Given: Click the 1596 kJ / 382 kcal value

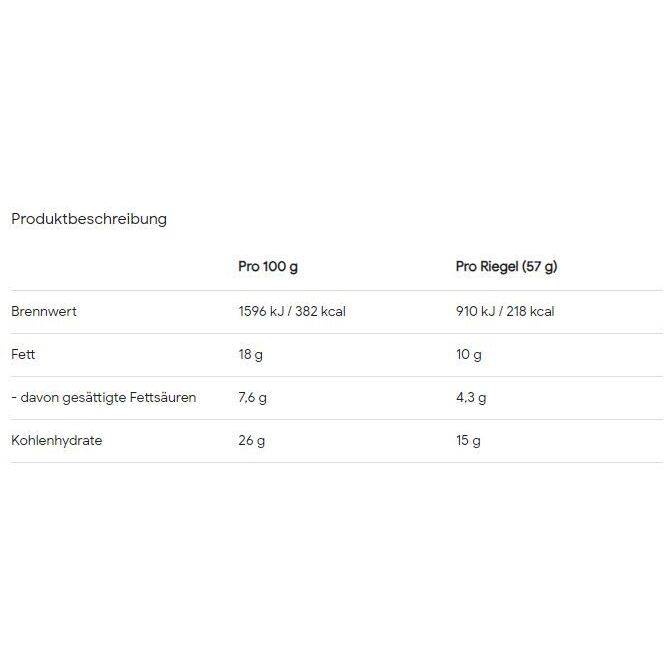Looking at the screenshot, I should pyautogui.click(x=292, y=311).
